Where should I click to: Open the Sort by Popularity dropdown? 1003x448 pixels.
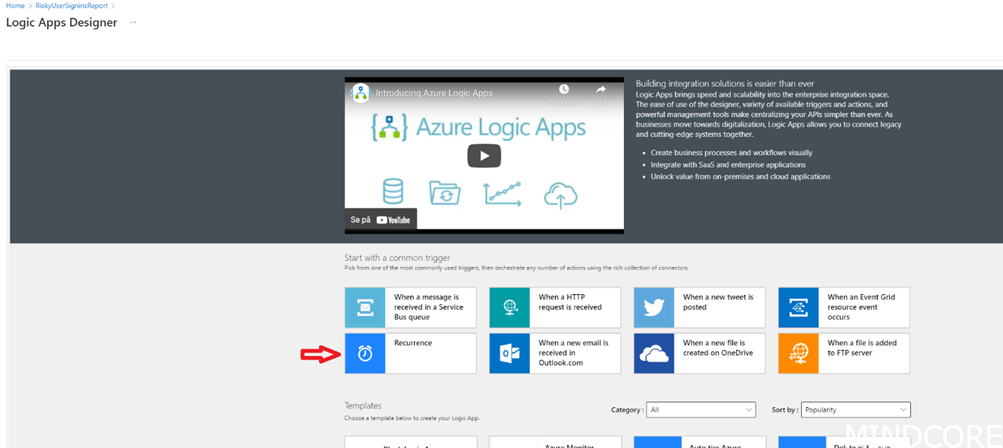pos(856,410)
